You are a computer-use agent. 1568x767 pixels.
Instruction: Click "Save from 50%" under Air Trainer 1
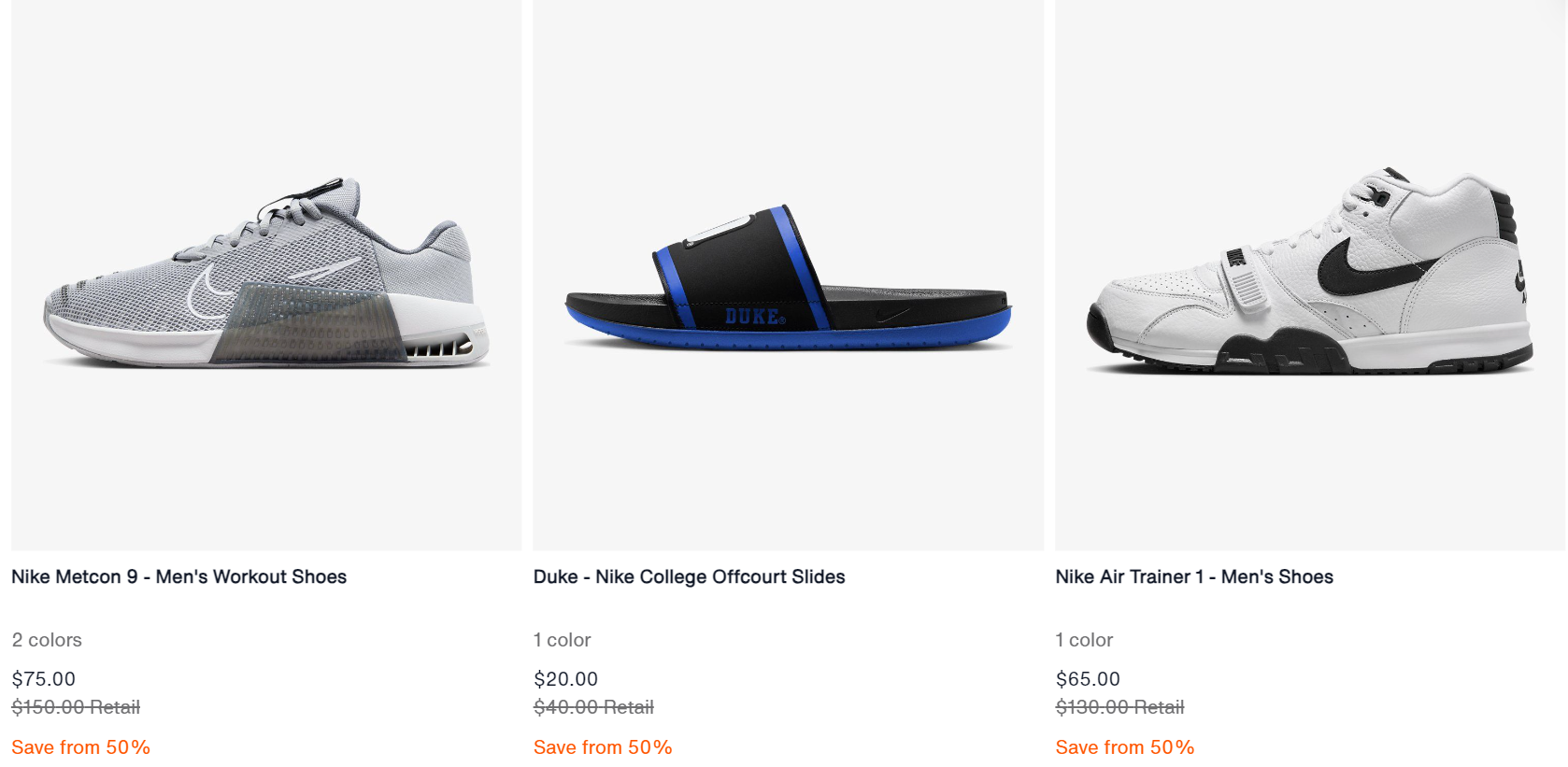coord(1125,747)
